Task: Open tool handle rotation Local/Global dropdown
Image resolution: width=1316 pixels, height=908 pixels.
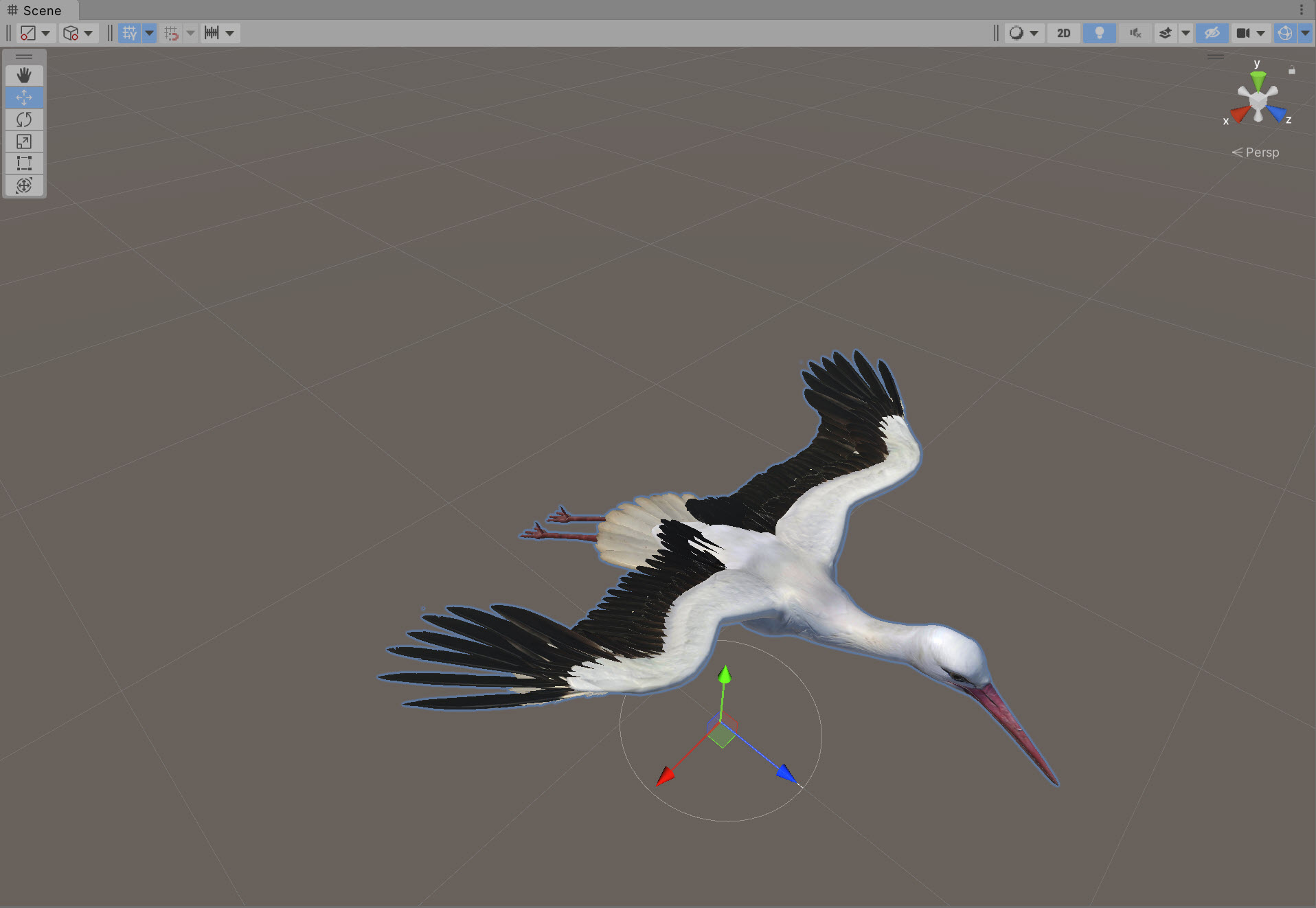Action: click(x=78, y=33)
